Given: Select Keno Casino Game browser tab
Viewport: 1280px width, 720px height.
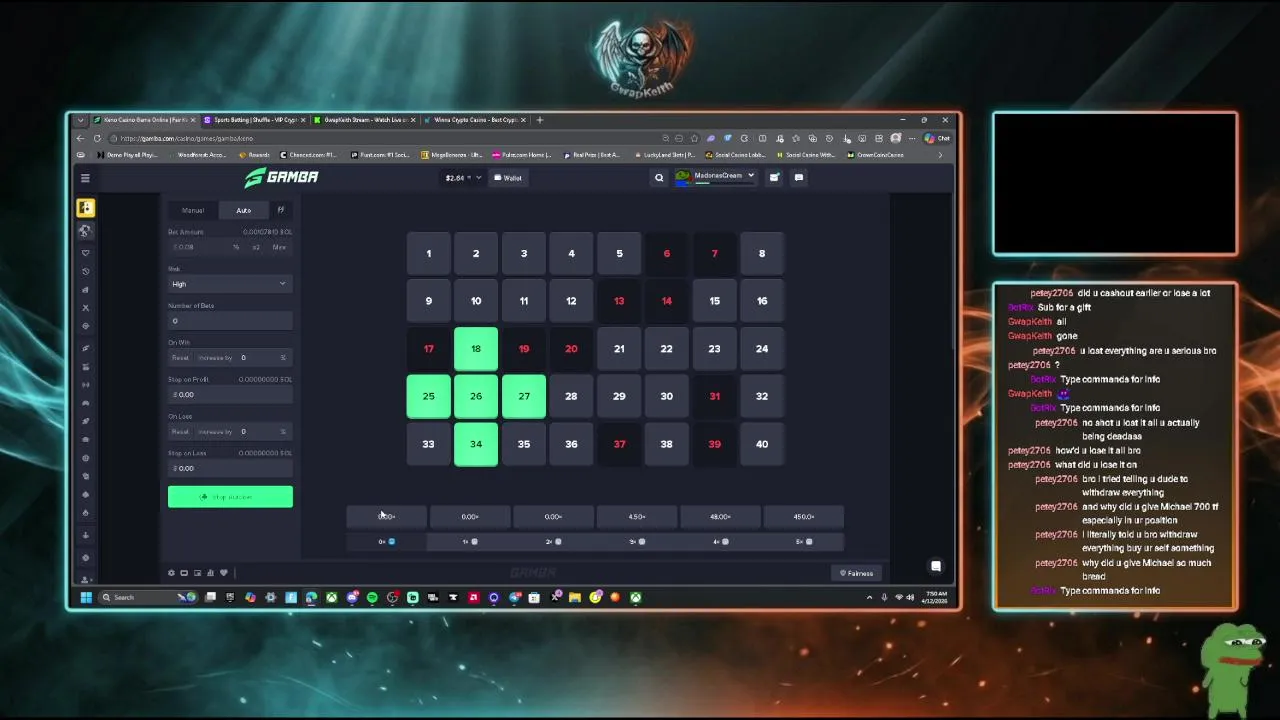Looking at the screenshot, I should (x=144, y=120).
